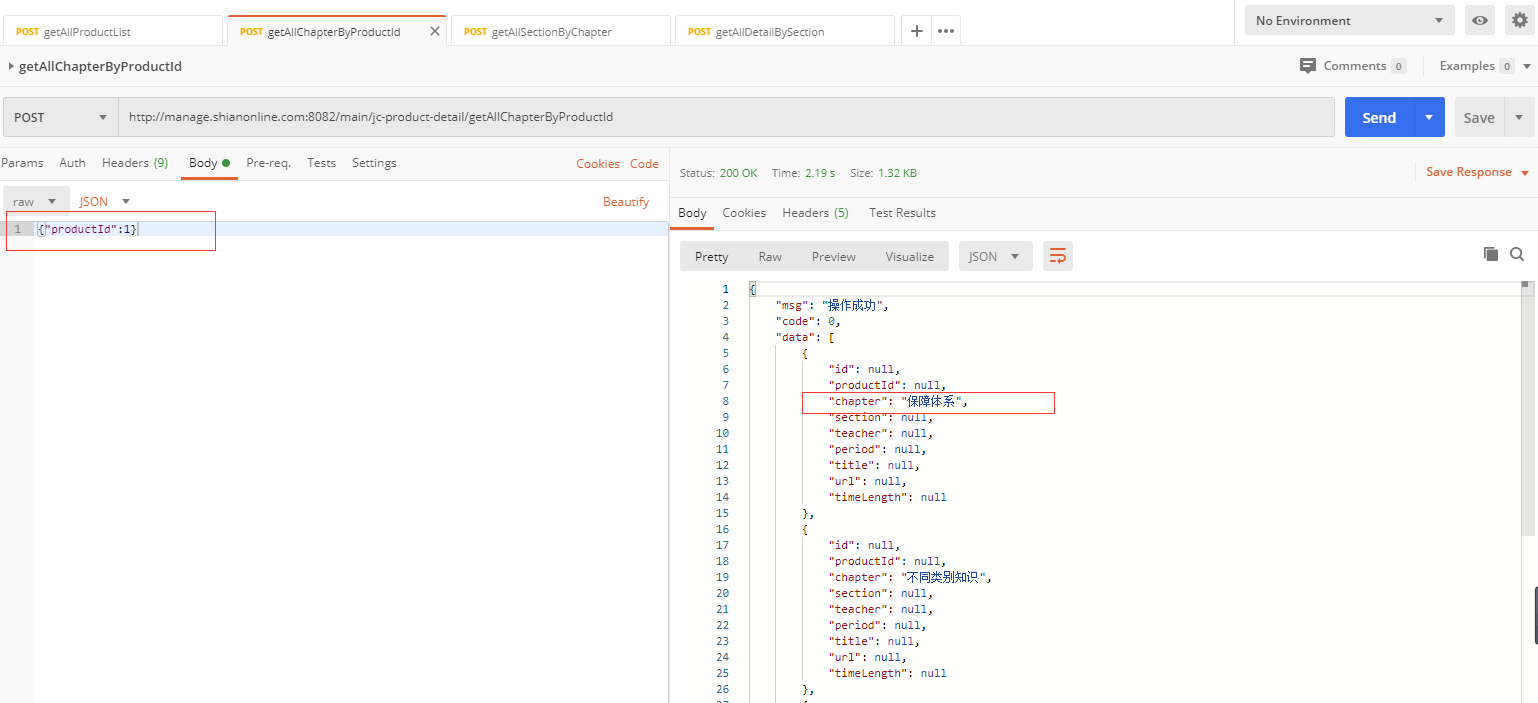Open a new request tab with plus icon
The width and height of the screenshot is (1538, 703).
(x=916, y=31)
